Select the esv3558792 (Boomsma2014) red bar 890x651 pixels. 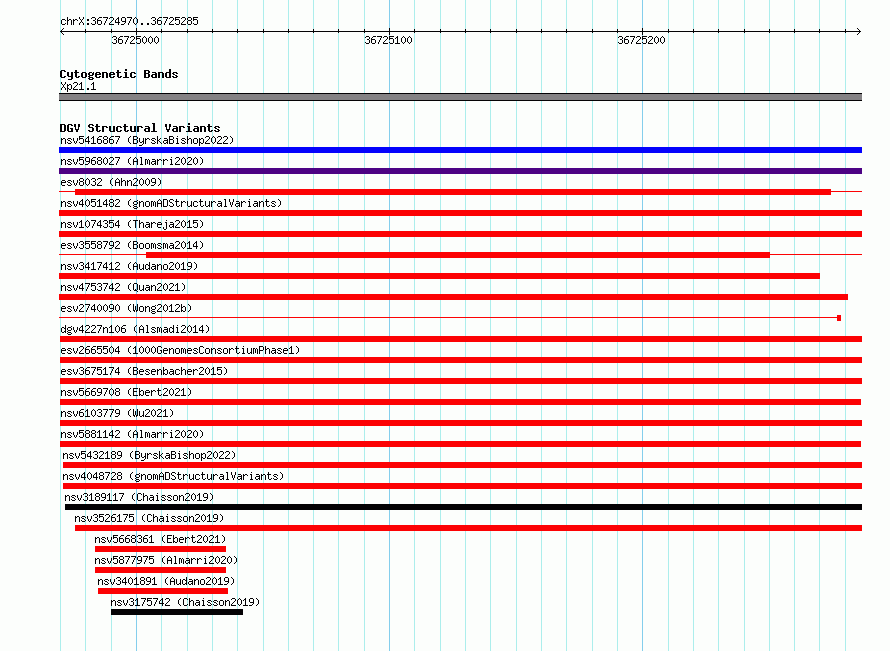pos(458,255)
